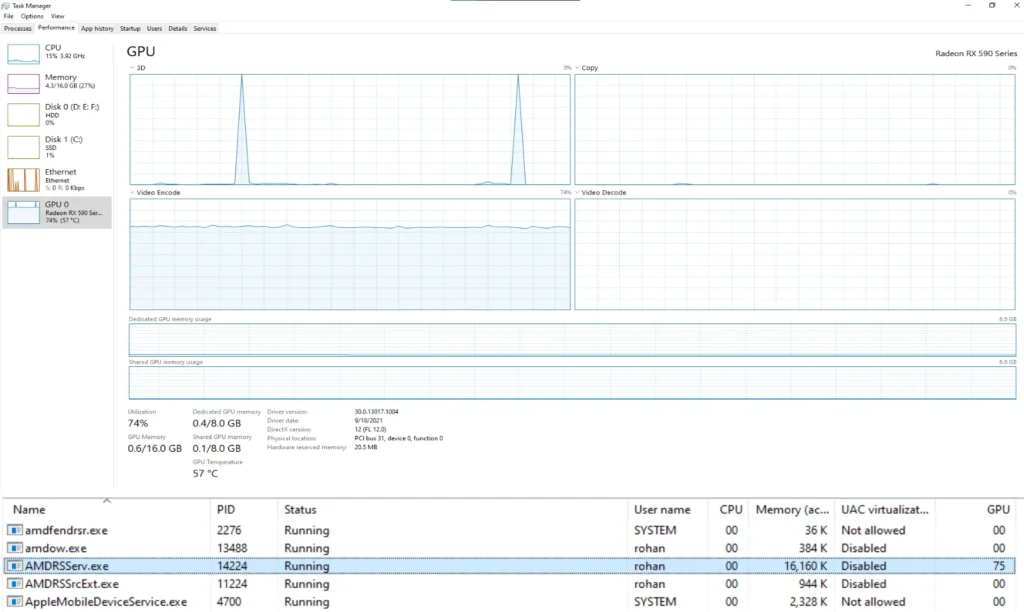Switch to the Processes tab
1024x612 pixels.
click(18, 29)
